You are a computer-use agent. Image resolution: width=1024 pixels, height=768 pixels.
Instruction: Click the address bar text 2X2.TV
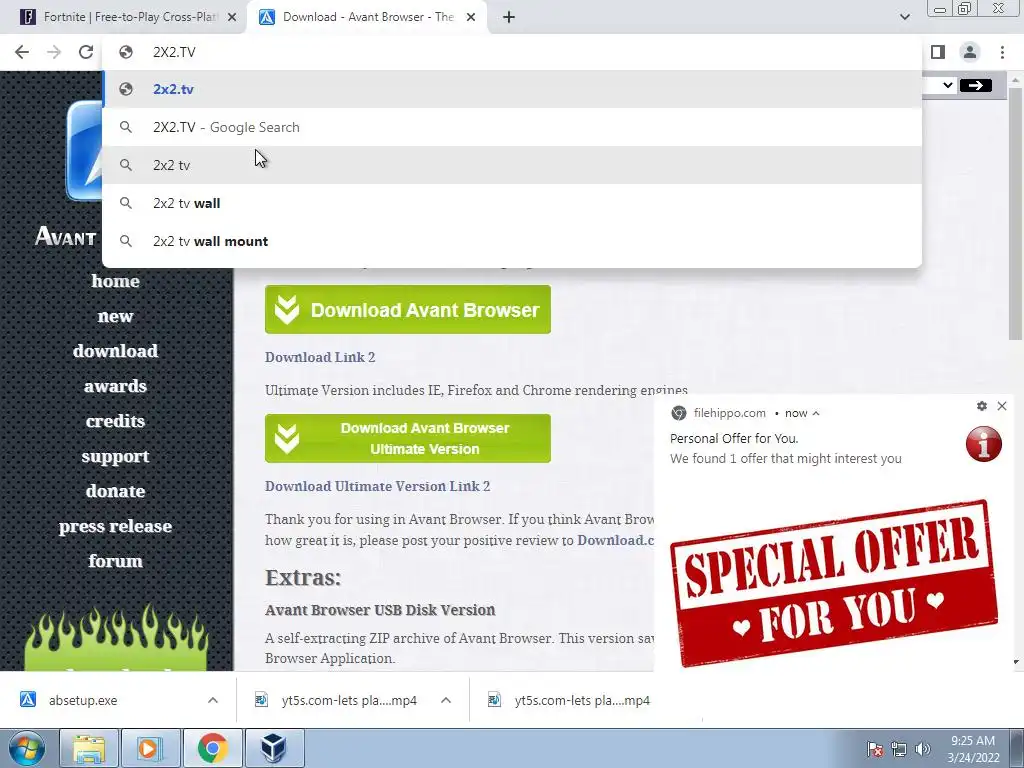point(174,52)
